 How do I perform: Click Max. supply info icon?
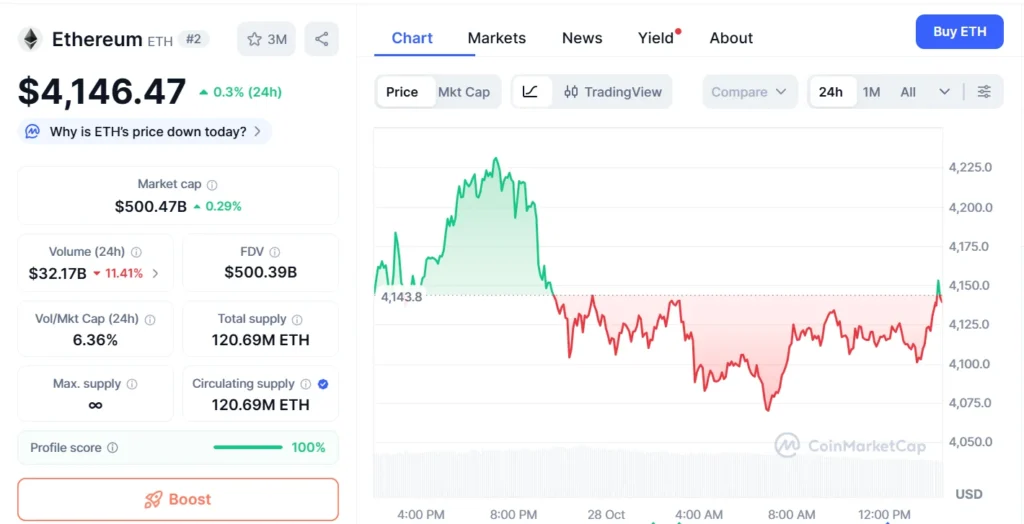pyautogui.click(x=132, y=384)
